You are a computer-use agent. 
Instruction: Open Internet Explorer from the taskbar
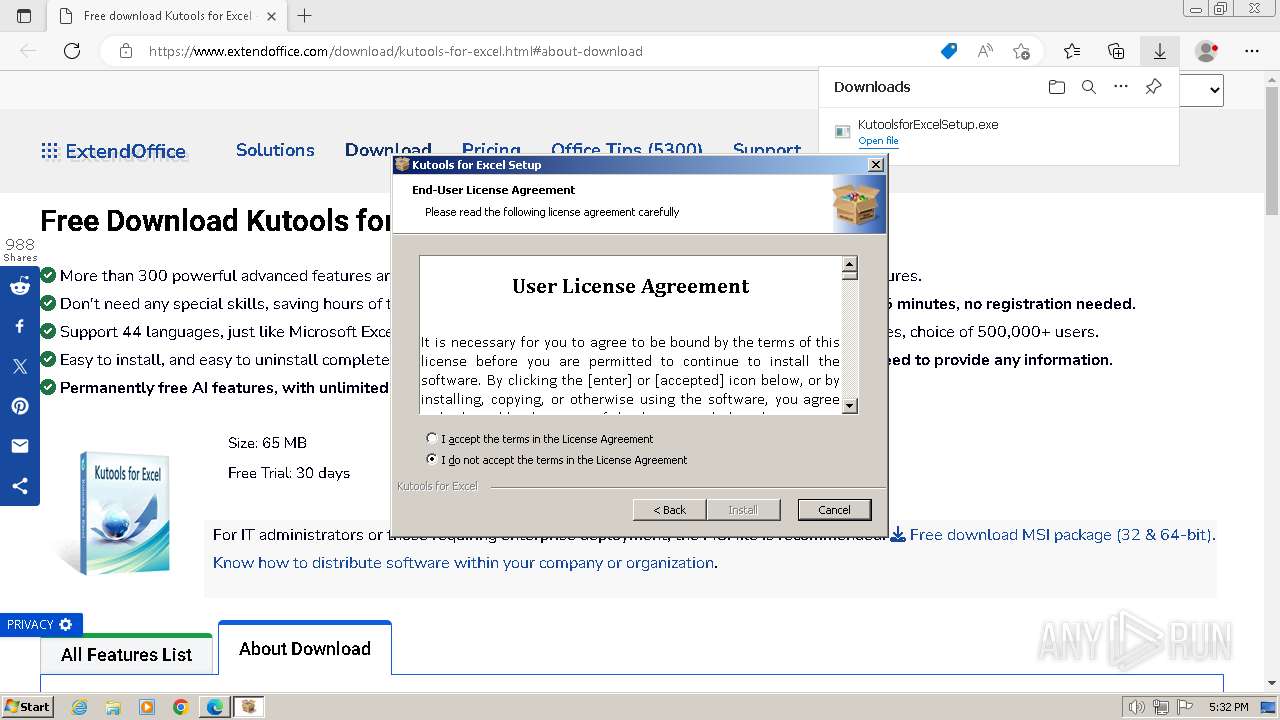[80, 707]
